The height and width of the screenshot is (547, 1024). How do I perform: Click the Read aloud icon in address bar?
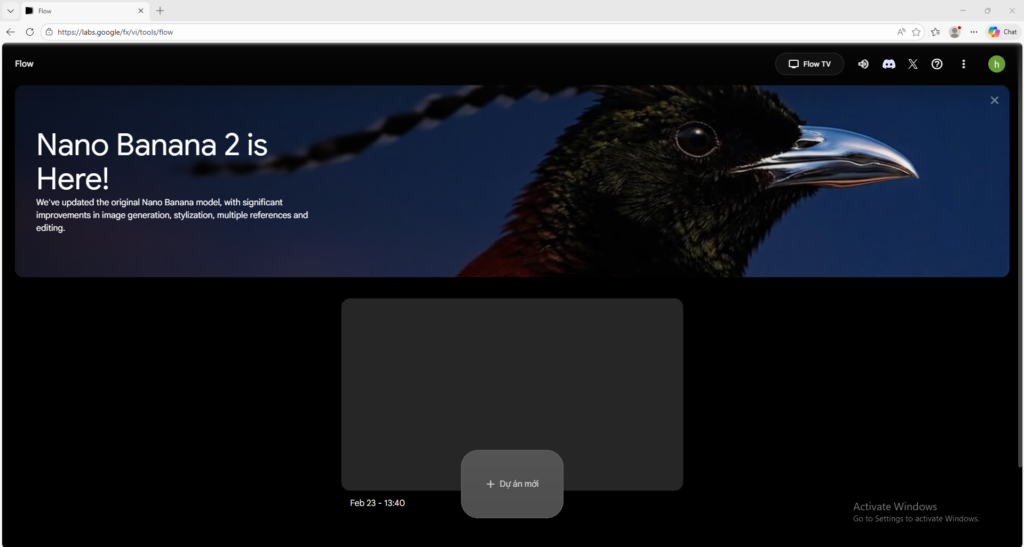(x=901, y=32)
